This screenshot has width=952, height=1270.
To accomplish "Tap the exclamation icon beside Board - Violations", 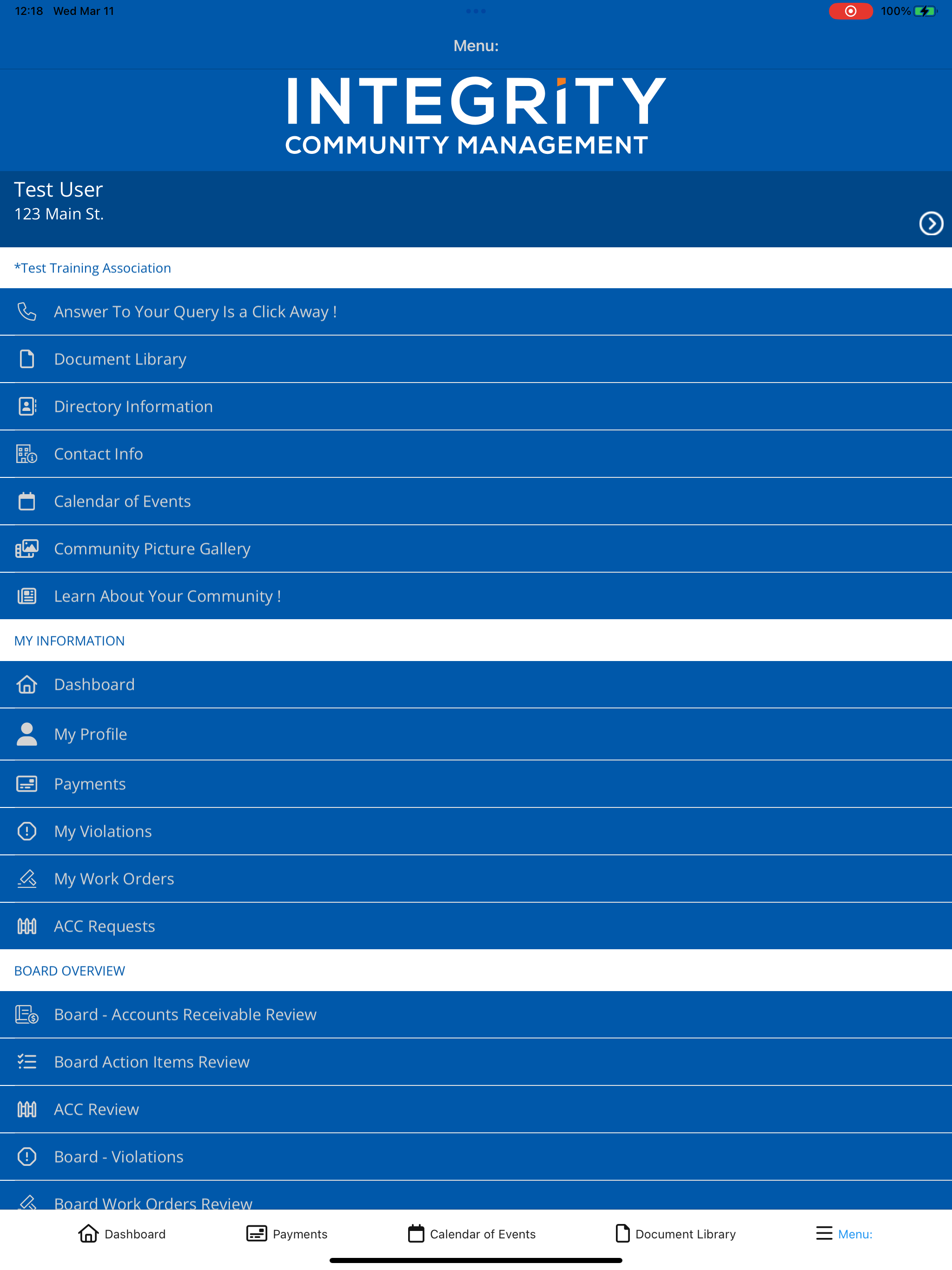I will pyautogui.click(x=26, y=1156).
